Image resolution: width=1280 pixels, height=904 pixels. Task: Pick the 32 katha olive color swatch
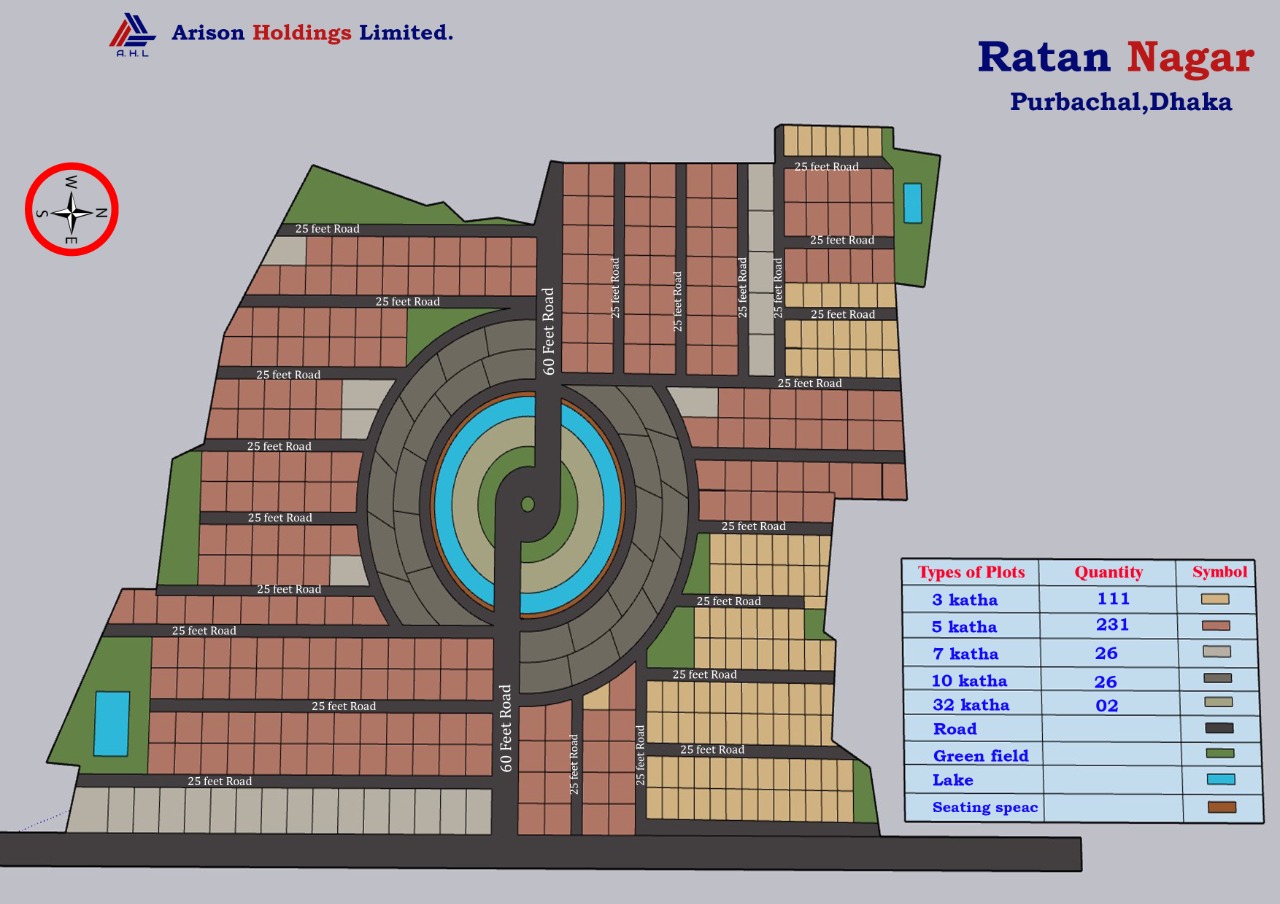(1219, 703)
